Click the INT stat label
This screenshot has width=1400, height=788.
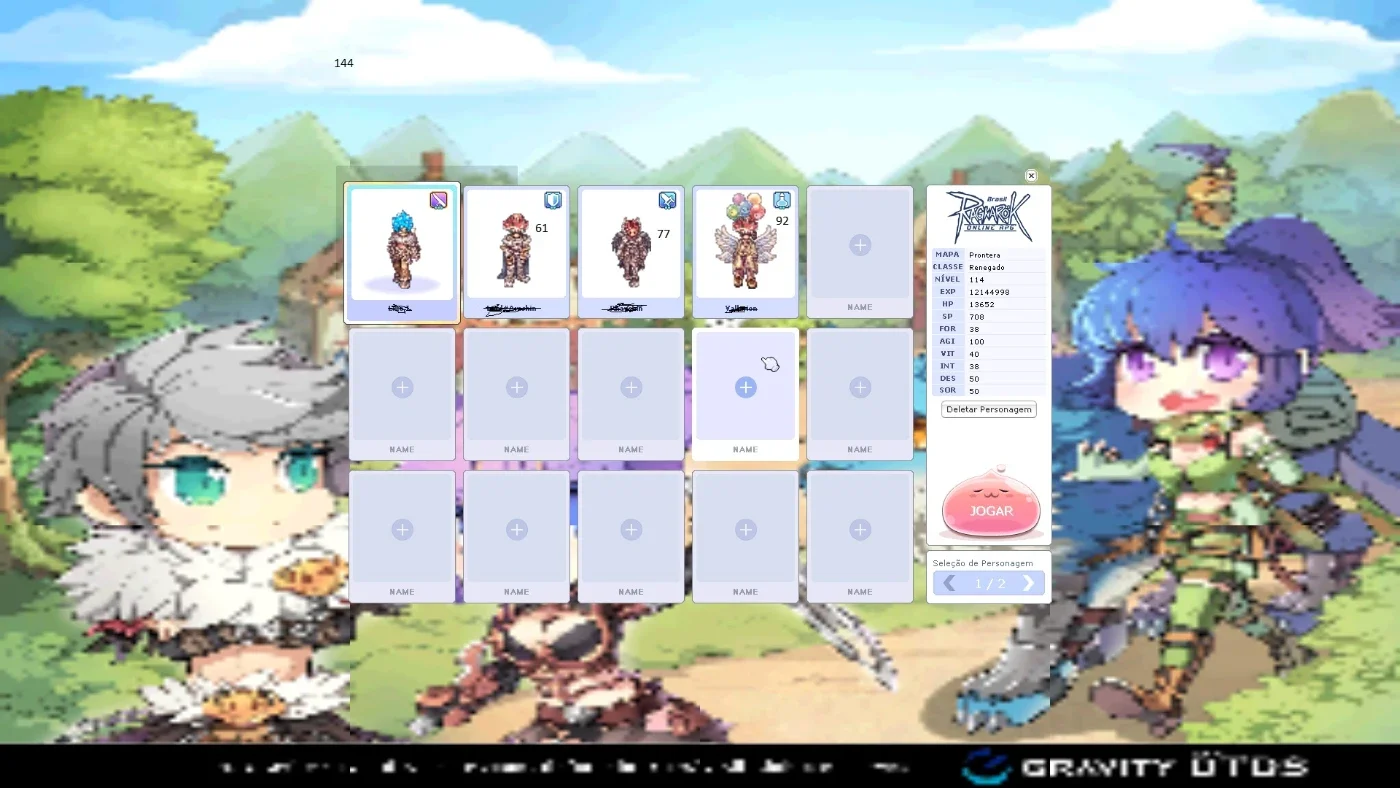tap(947, 366)
